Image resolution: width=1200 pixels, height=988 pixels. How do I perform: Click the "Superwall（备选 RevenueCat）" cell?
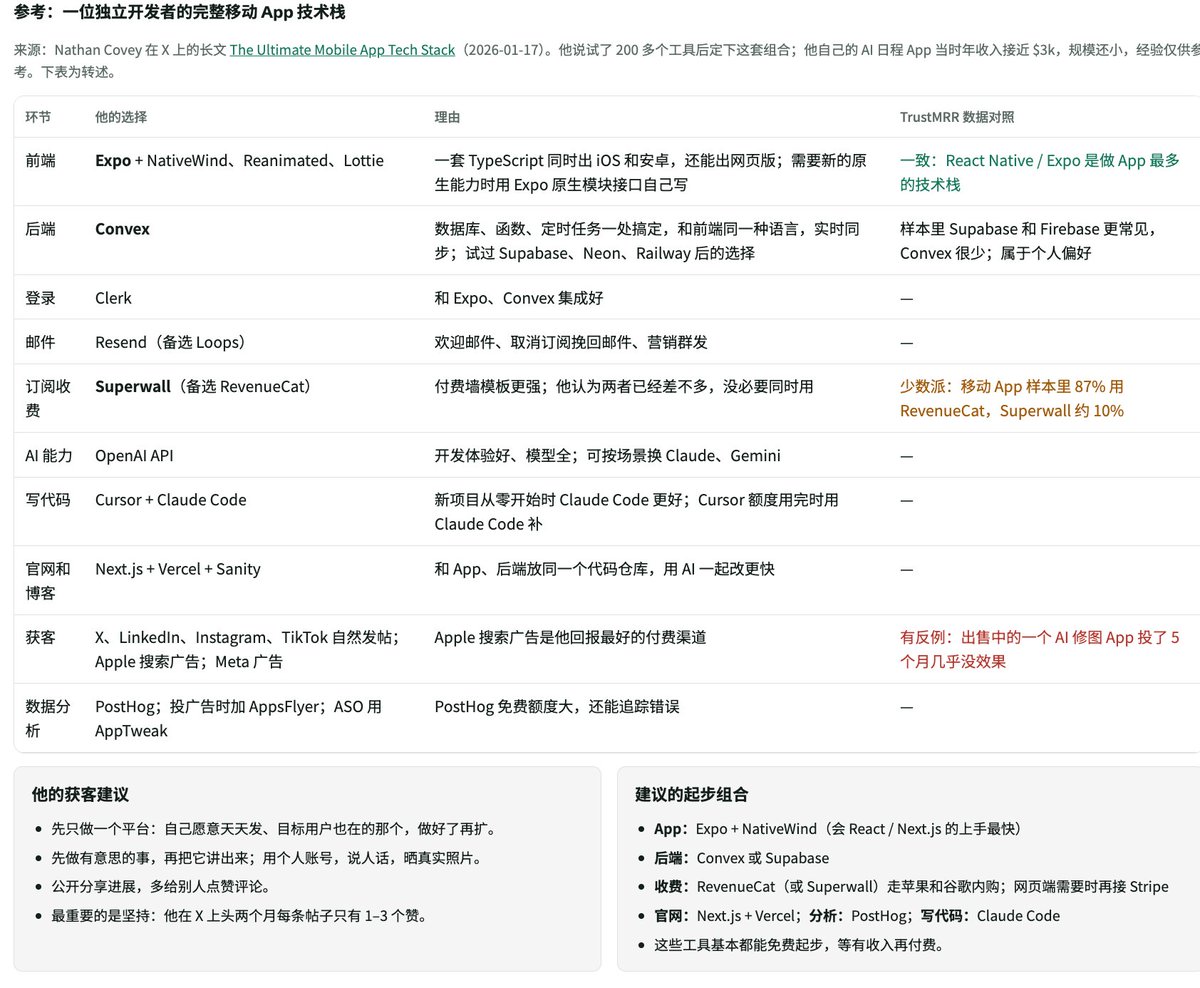tap(206, 386)
